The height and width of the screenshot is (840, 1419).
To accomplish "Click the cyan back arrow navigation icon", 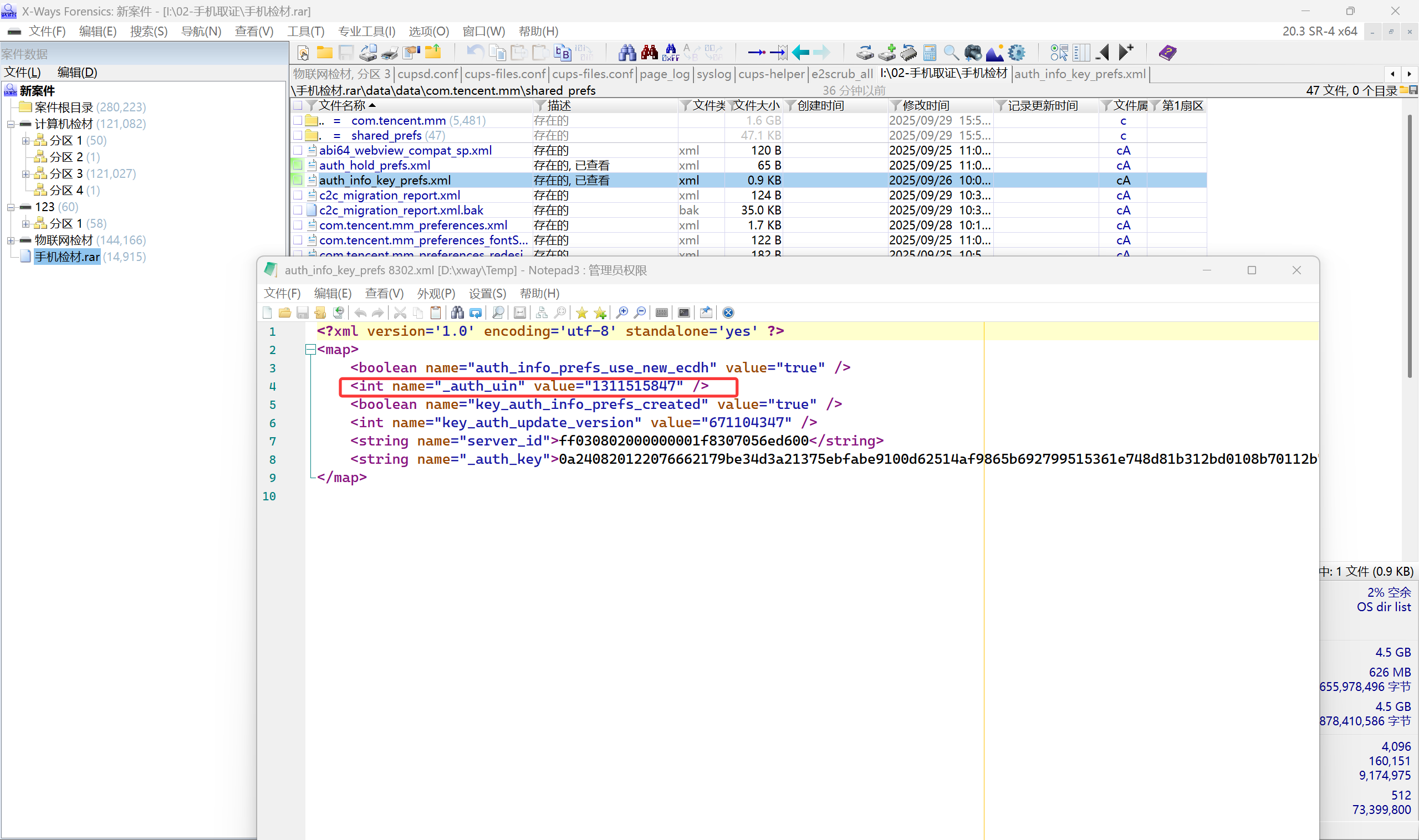I will click(x=800, y=53).
